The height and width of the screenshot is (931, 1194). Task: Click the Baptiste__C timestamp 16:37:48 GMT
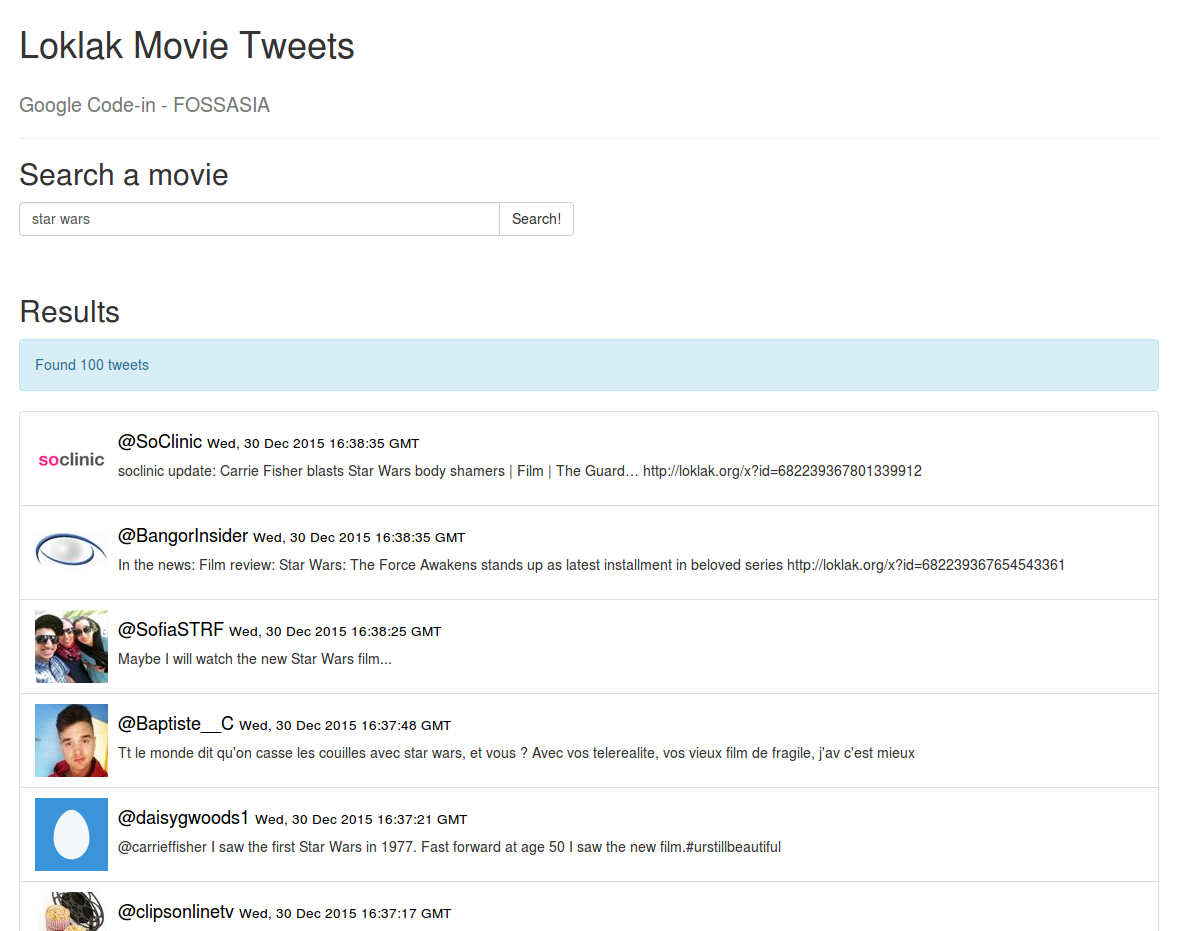(x=345, y=725)
